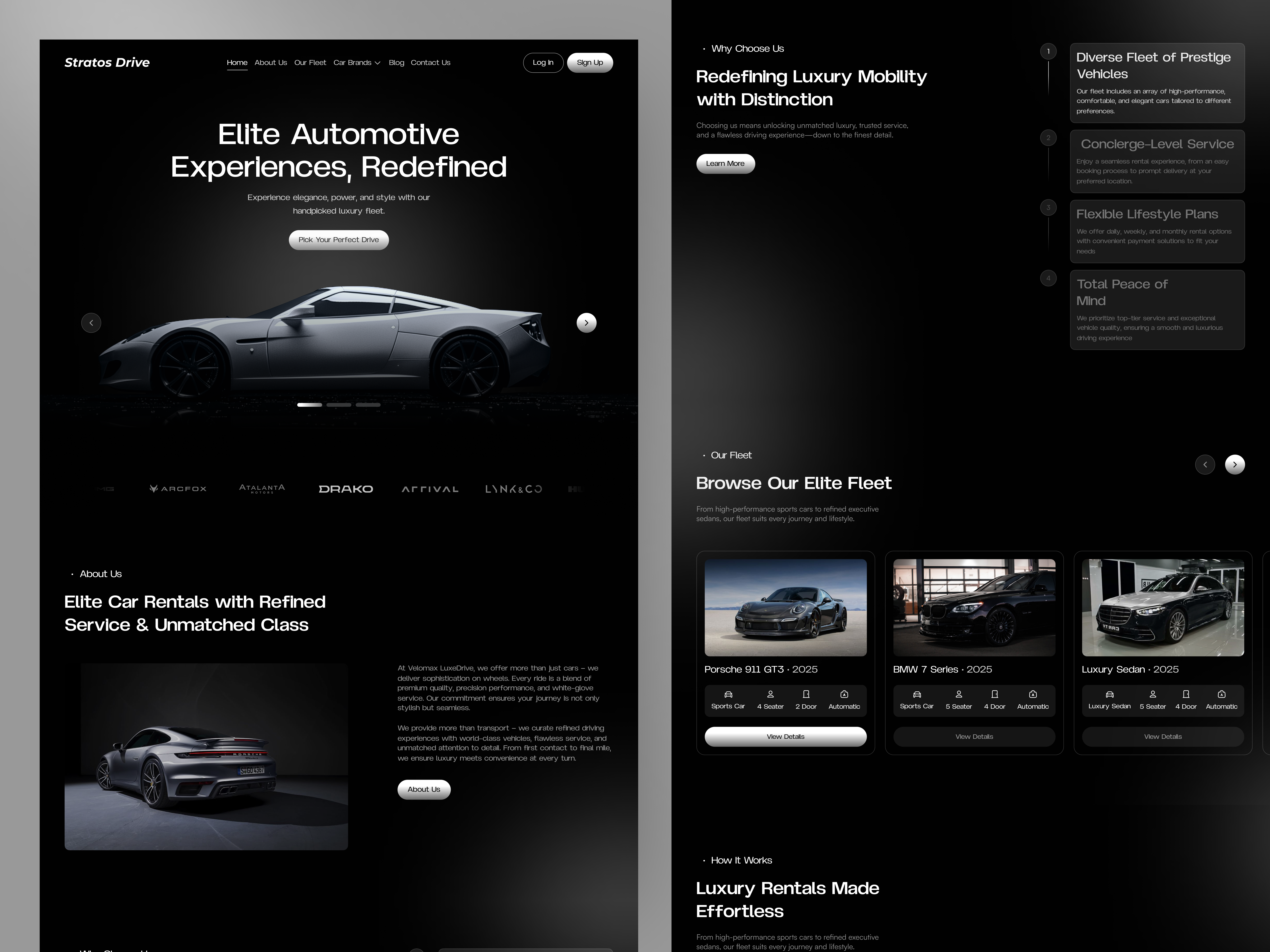1270x952 pixels.
Task: Select Blog in the navigation menu
Action: pos(396,62)
